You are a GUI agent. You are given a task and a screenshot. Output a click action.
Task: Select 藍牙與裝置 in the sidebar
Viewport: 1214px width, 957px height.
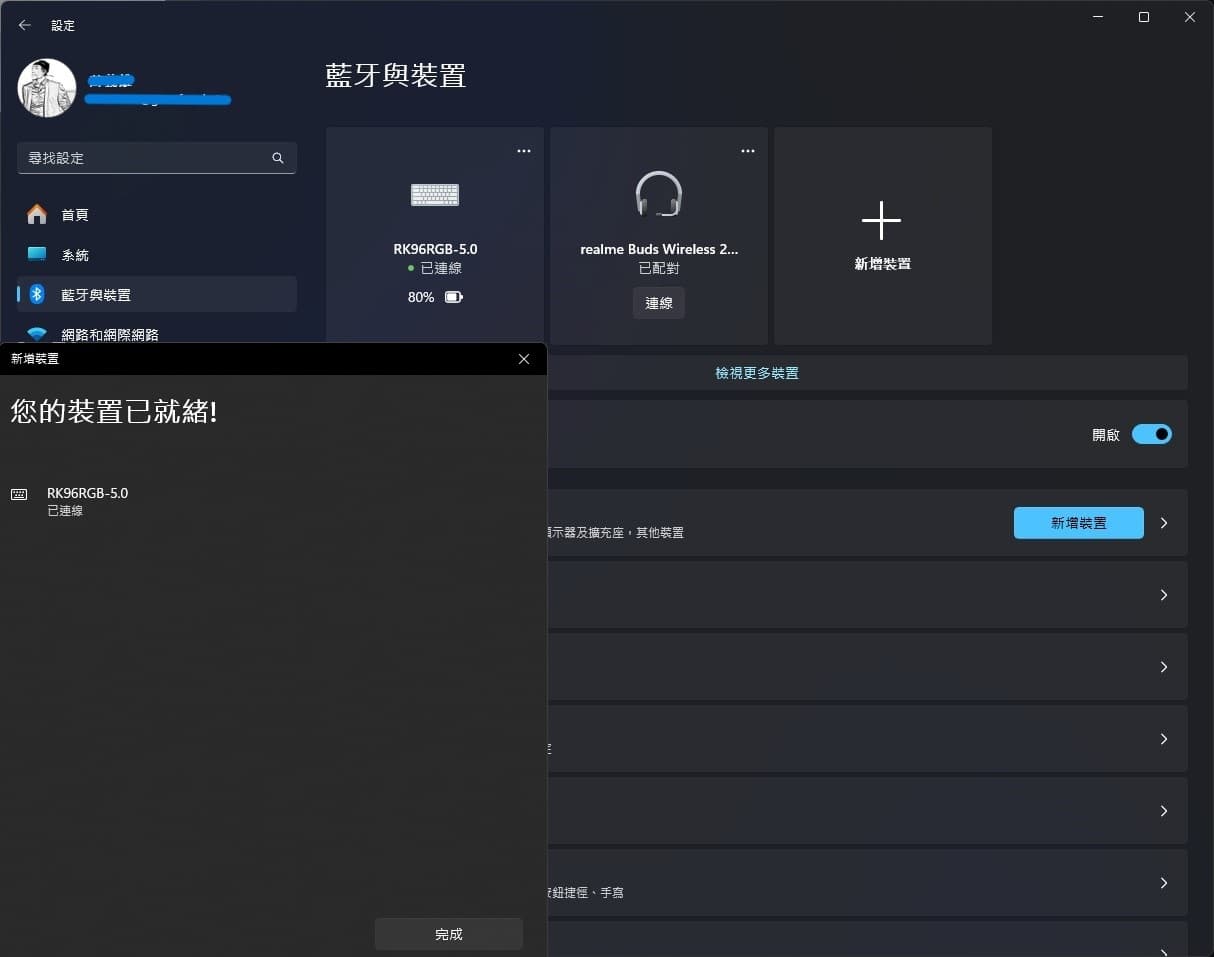pyautogui.click(x=157, y=294)
